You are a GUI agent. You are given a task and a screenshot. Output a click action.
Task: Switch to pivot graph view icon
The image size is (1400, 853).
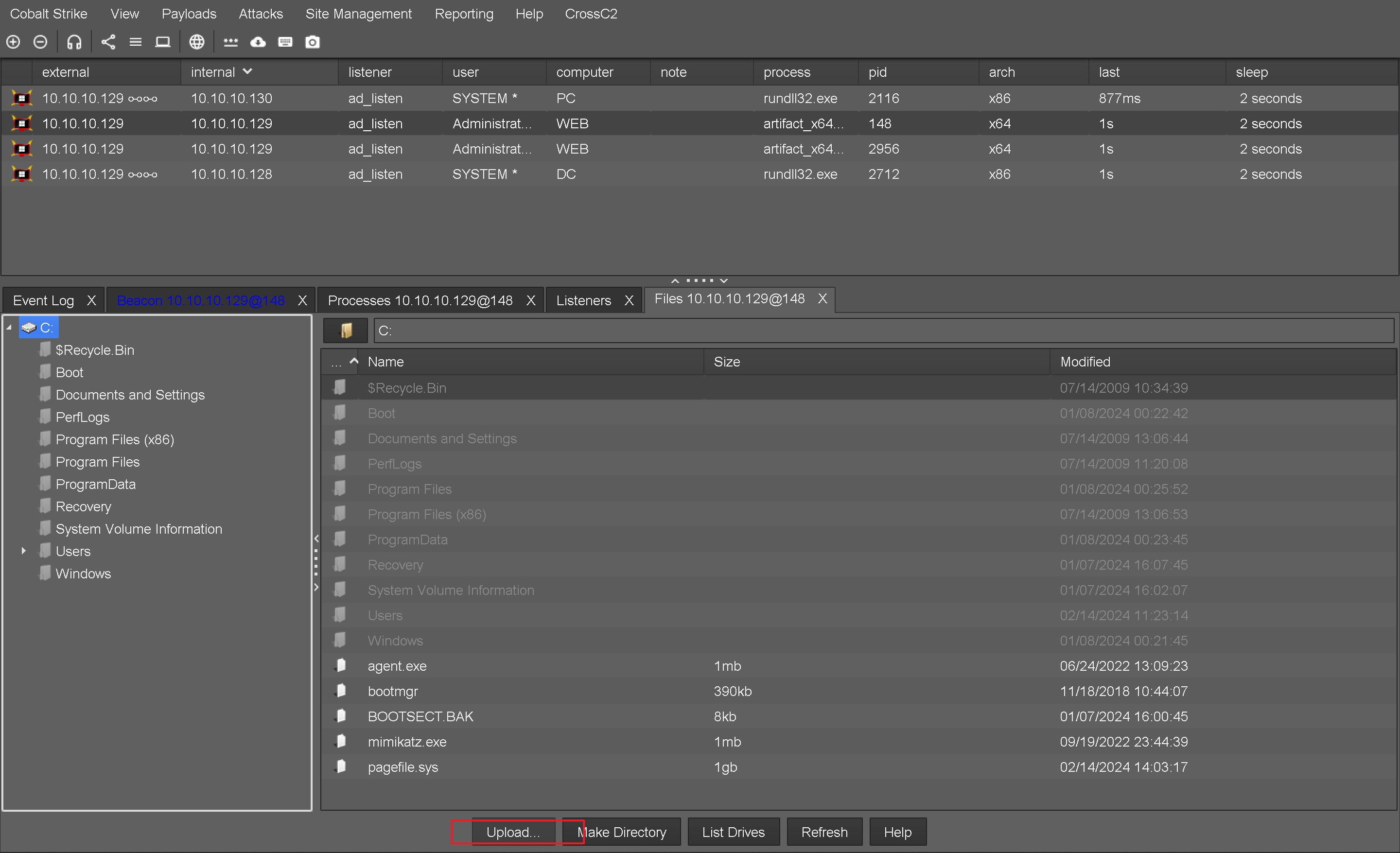pyautogui.click(x=108, y=42)
